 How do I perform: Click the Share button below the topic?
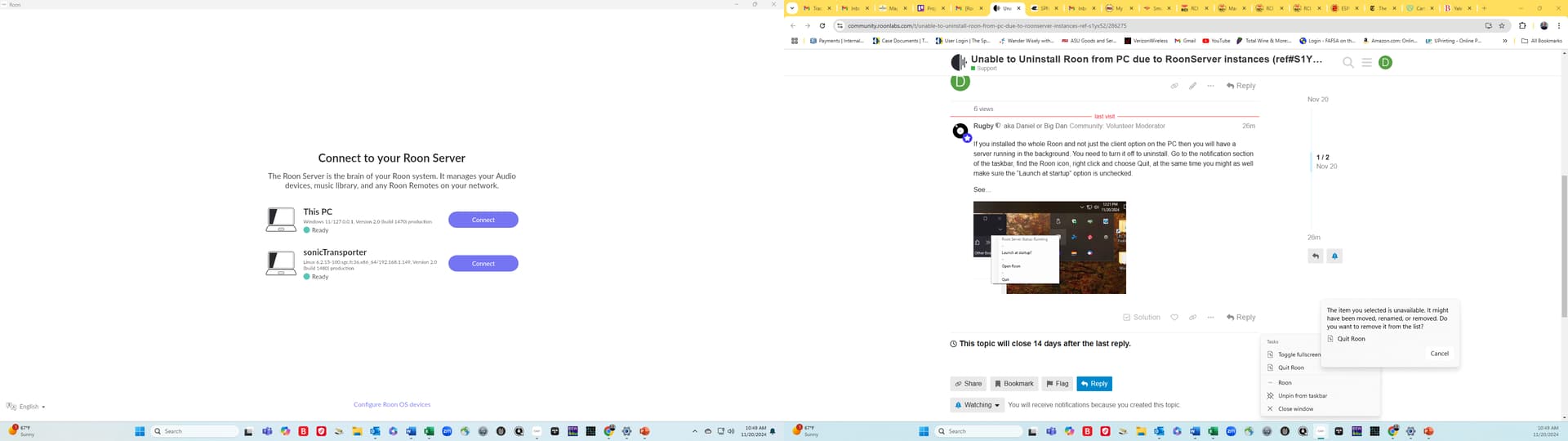(969, 383)
